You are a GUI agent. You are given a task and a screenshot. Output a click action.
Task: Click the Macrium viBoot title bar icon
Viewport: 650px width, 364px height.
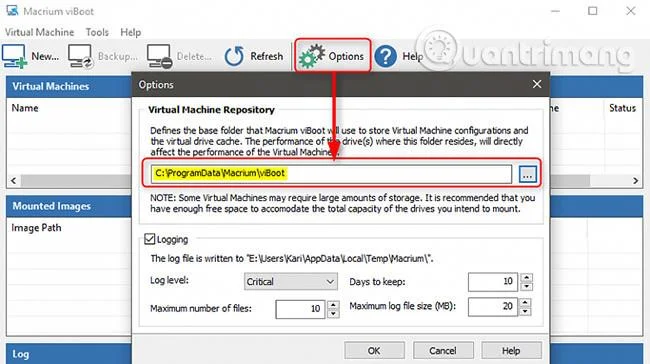click(x=12, y=10)
